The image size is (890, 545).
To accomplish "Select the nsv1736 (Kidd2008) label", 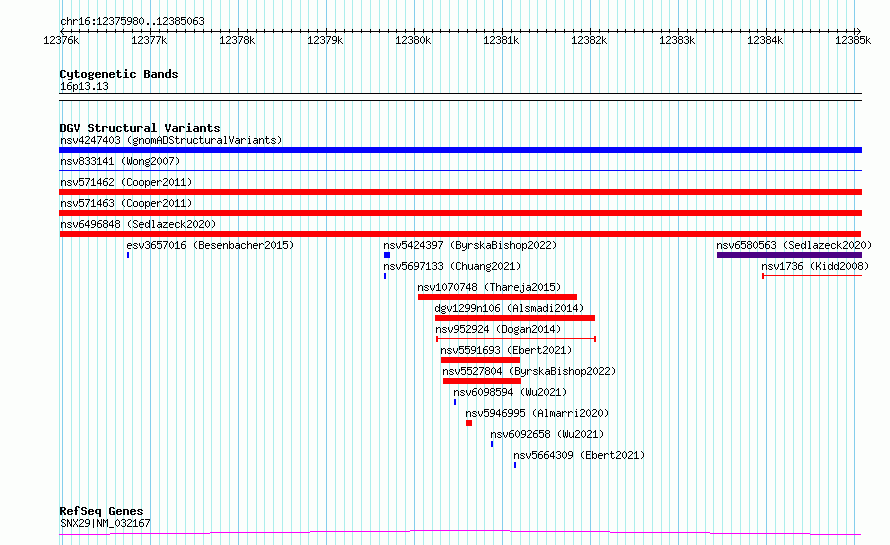I will 815,266.
